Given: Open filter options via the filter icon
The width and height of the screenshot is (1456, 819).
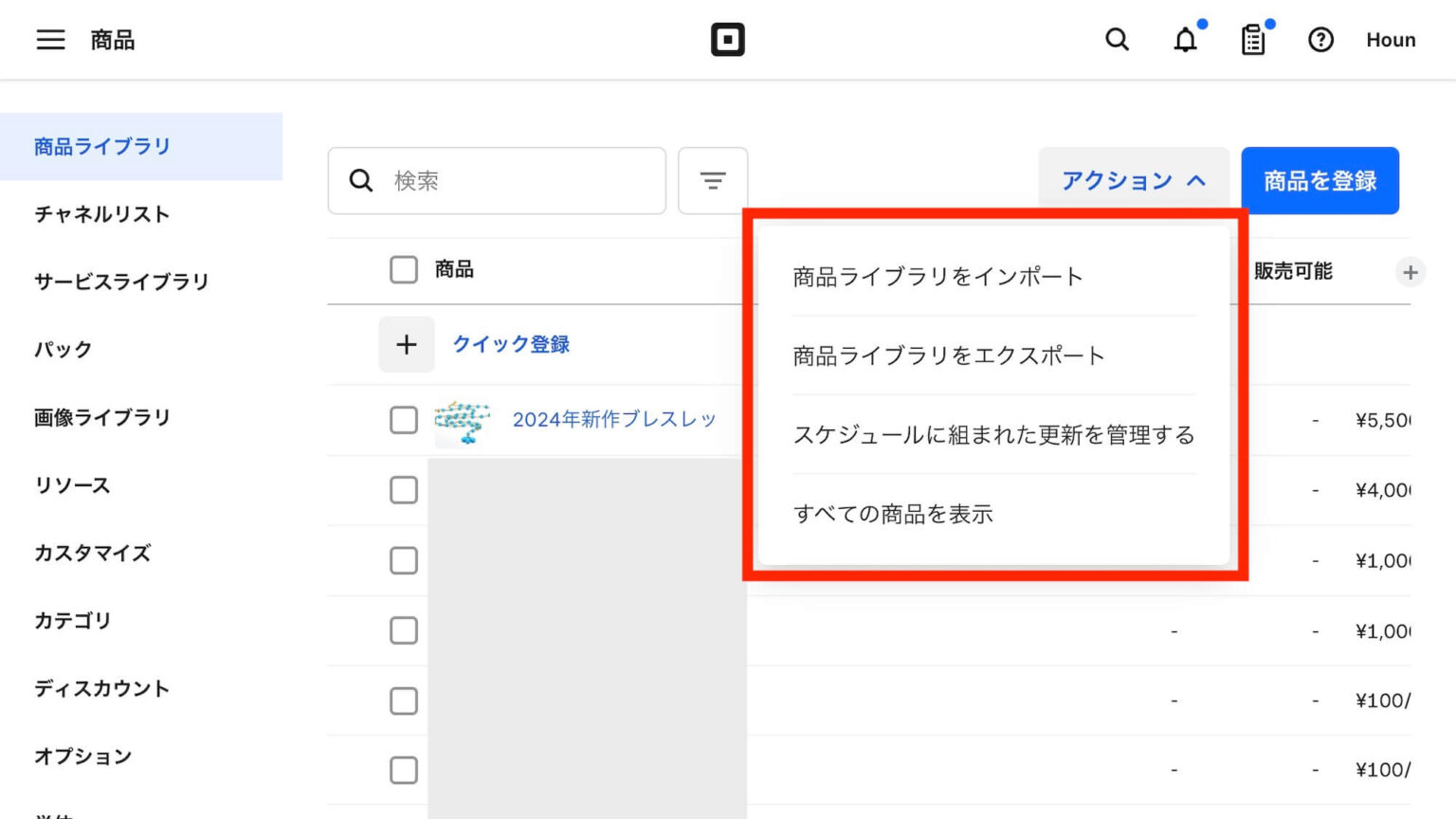Looking at the screenshot, I should [713, 180].
